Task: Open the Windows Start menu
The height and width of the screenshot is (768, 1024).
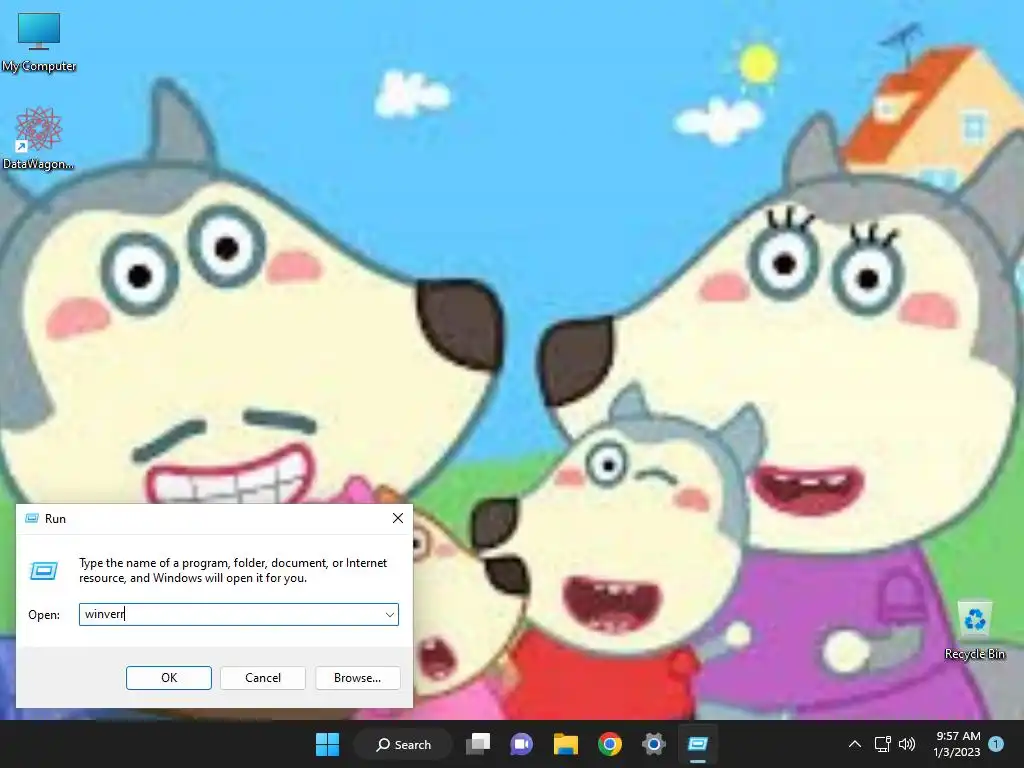Action: [x=327, y=744]
